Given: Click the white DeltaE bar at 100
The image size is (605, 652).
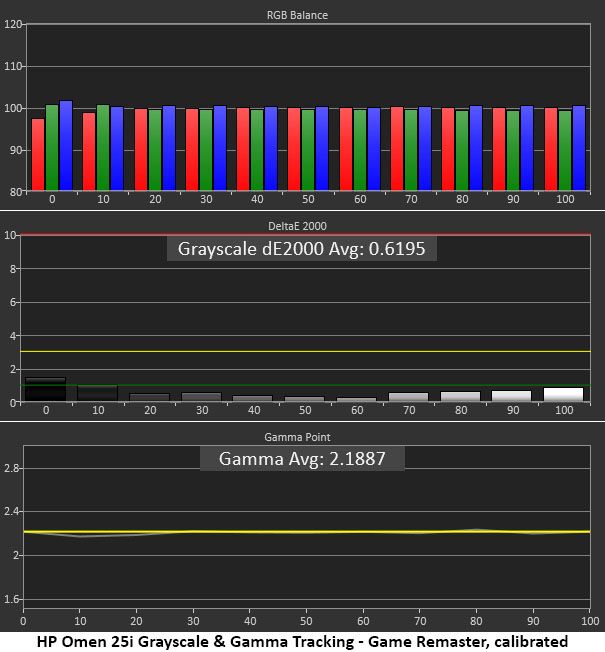Looking at the screenshot, I should tap(563, 394).
